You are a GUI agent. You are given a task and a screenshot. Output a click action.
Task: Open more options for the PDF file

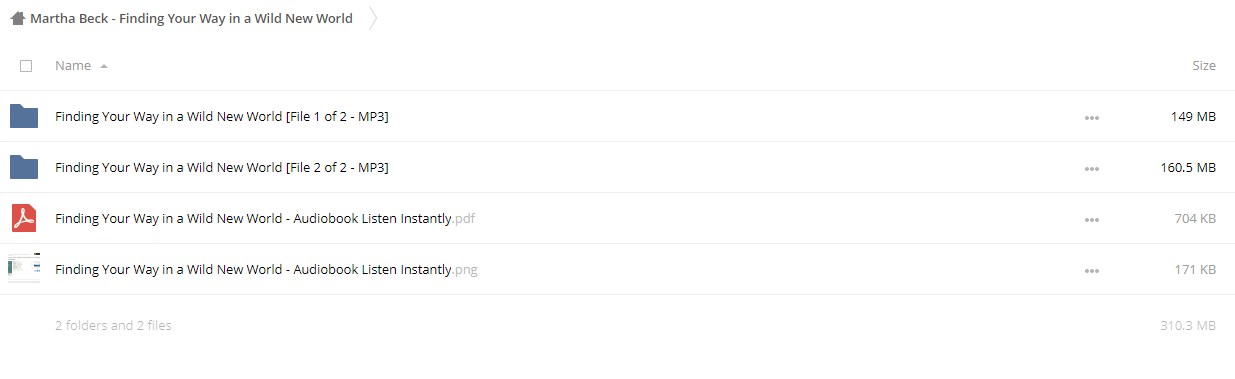pos(1092,220)
